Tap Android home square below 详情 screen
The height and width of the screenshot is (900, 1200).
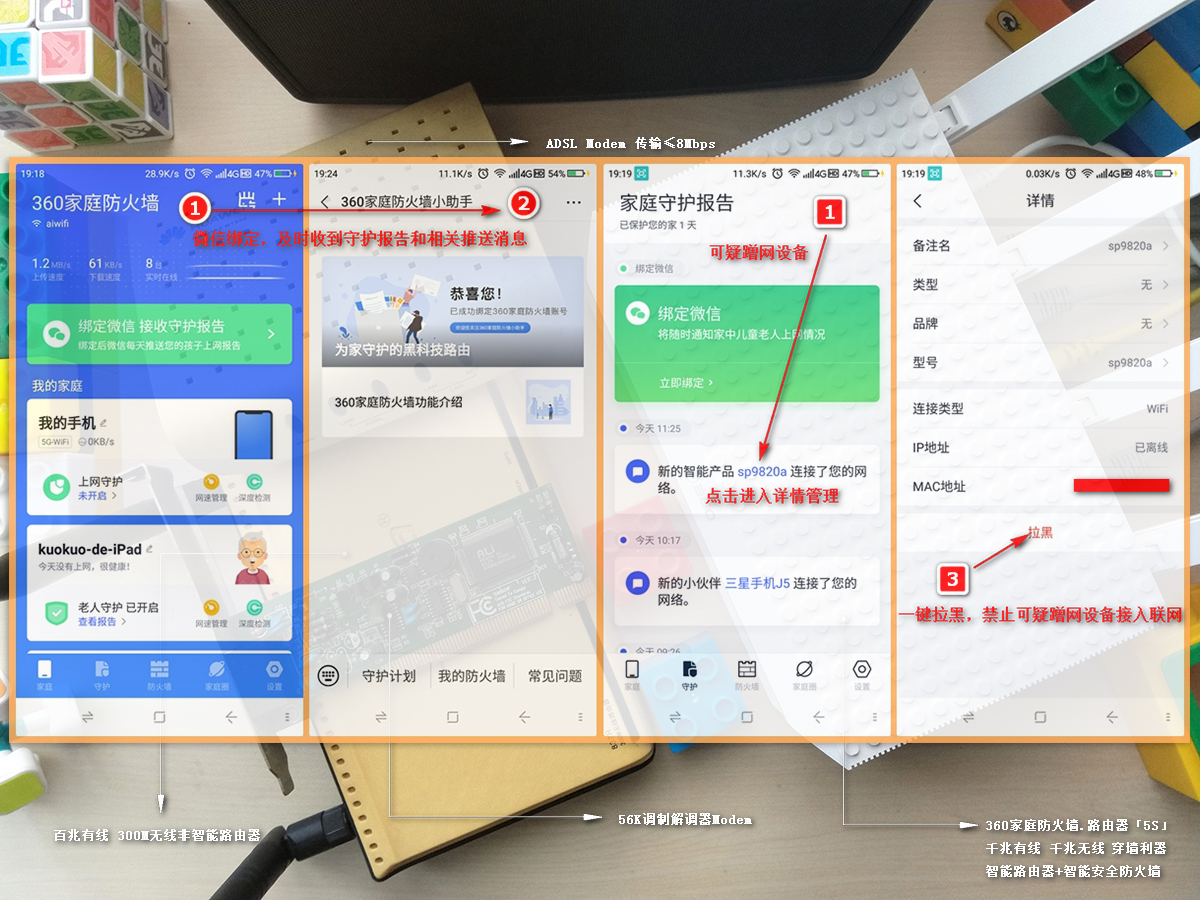[x=1040, y=717]
